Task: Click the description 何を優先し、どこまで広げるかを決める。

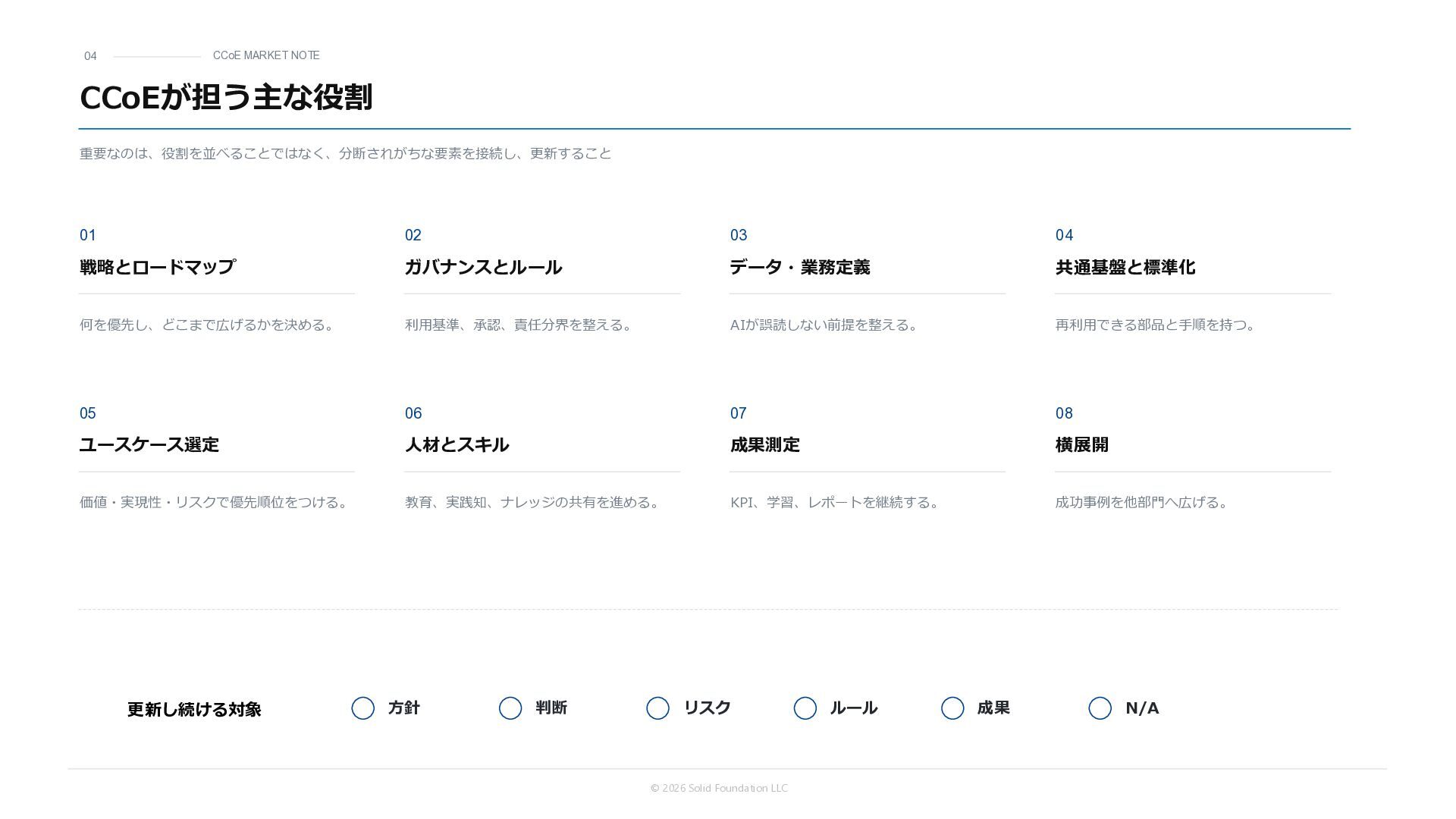Action: (207, 325)
